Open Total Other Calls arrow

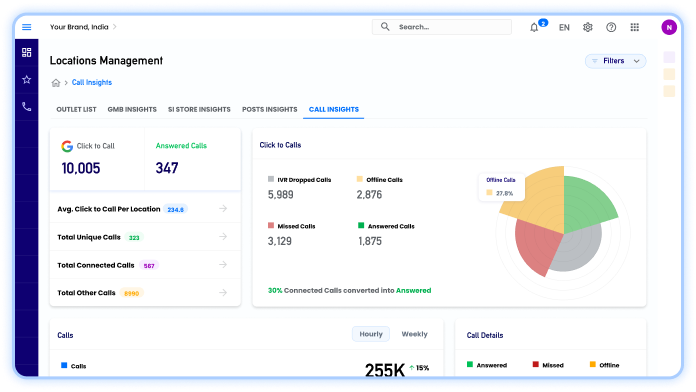click(x=223, y=293)
